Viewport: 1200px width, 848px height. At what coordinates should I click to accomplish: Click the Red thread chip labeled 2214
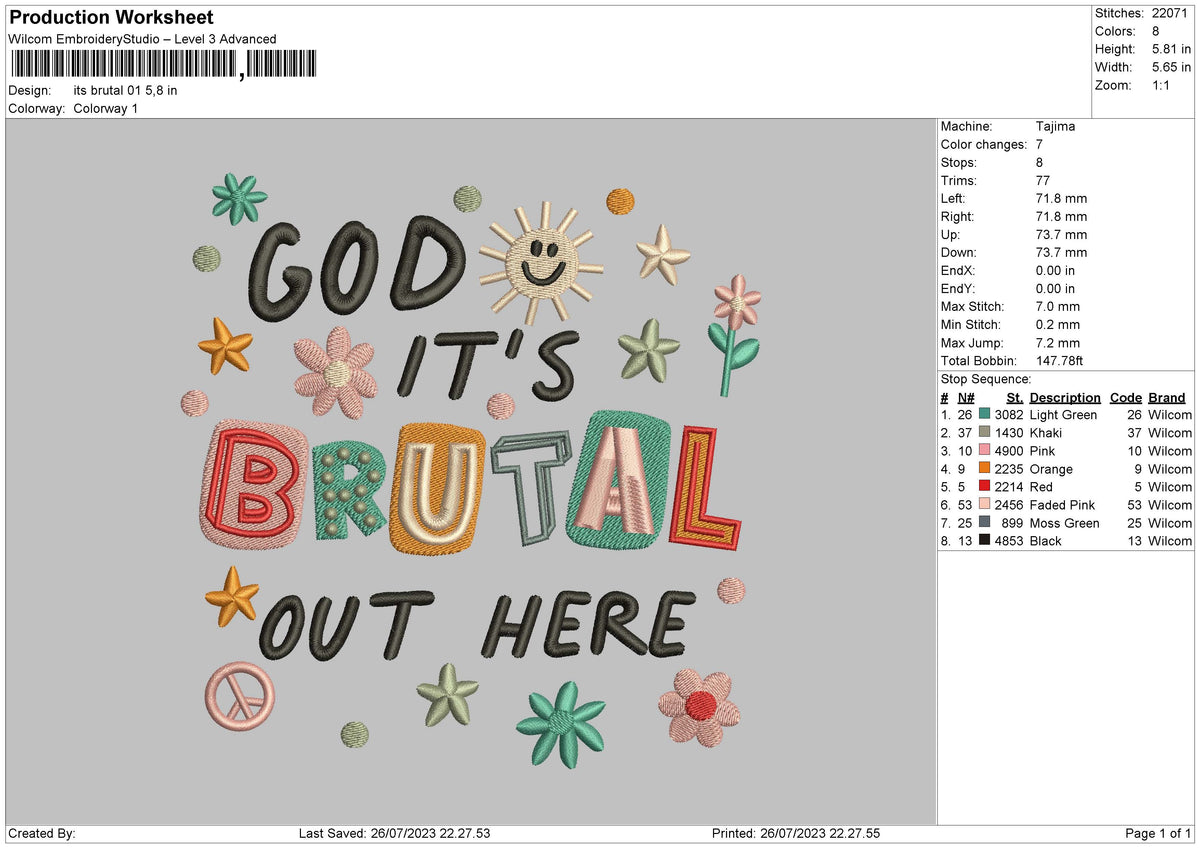pos(985,487)
